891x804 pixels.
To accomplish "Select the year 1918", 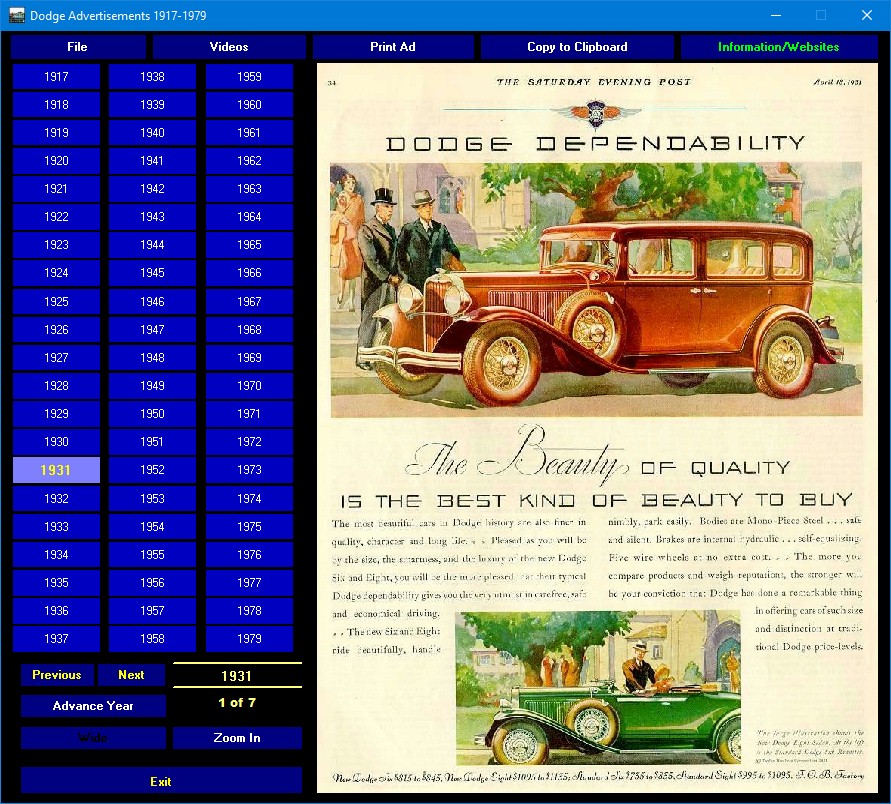I will click(56, 105).
